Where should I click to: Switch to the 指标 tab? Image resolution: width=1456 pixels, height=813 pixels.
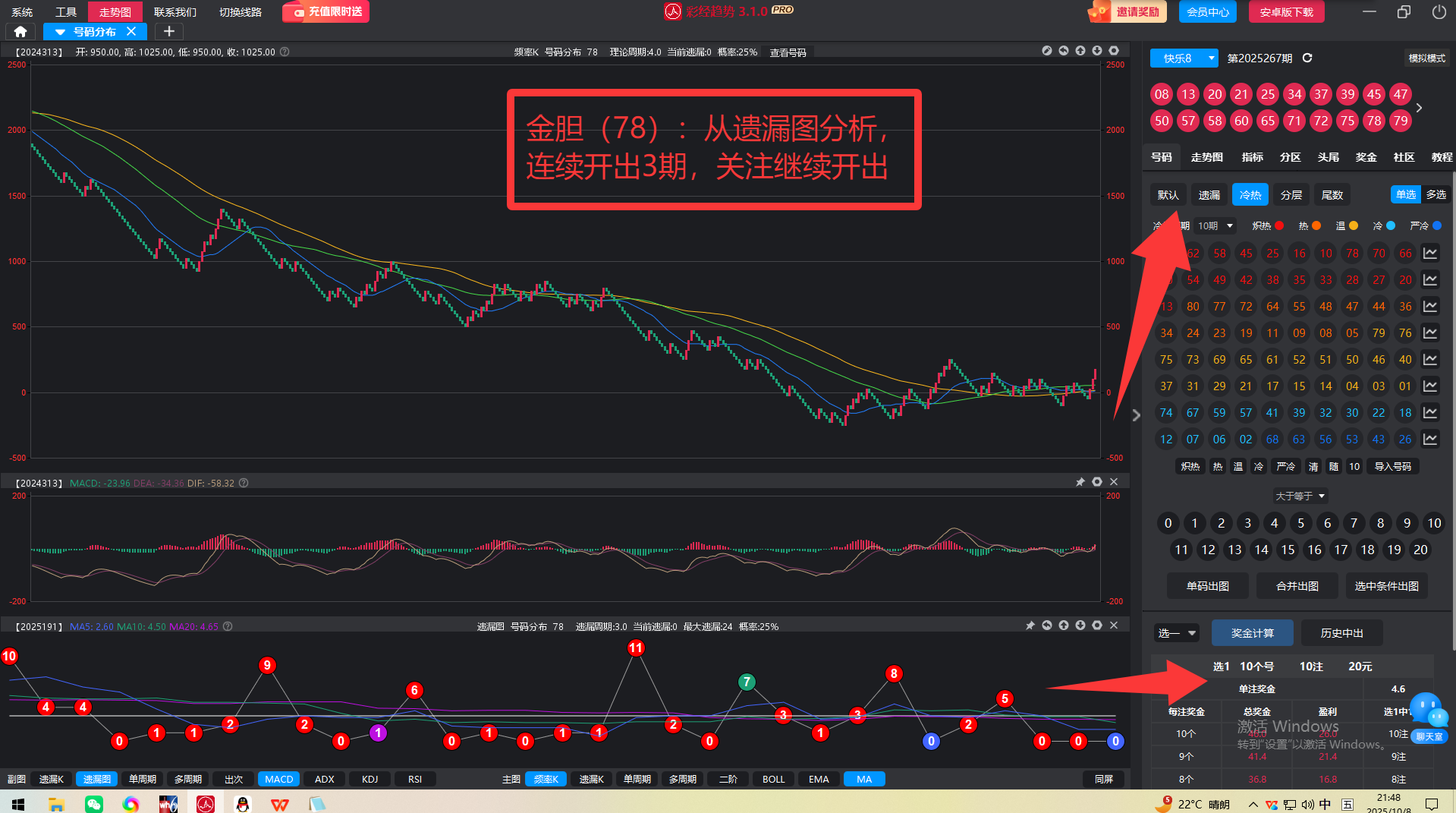click(x=1252, y=157)
